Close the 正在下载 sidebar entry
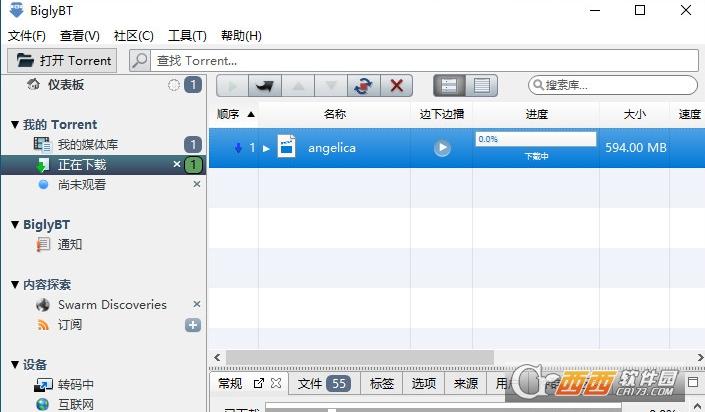The width and height of the screenshot is (705, 412). (177, 164)
